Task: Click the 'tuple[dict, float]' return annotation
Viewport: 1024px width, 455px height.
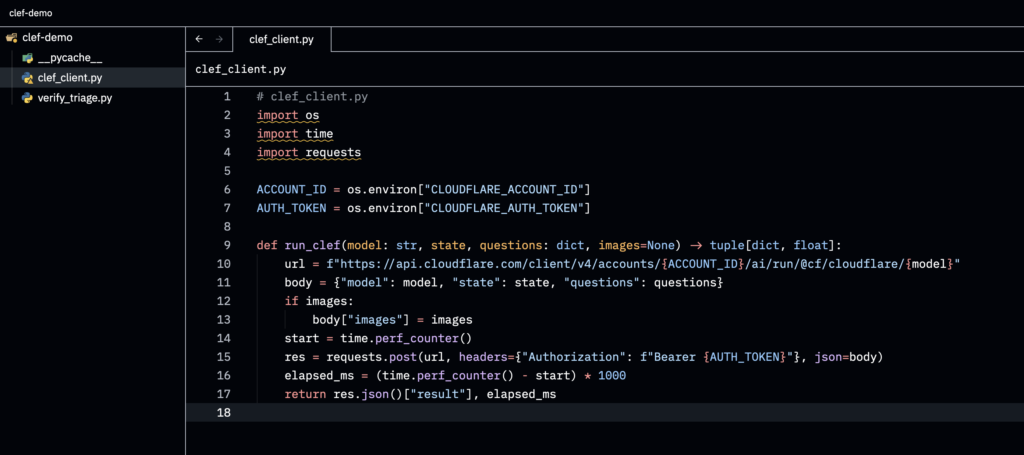Action: [x=771, y=245]
